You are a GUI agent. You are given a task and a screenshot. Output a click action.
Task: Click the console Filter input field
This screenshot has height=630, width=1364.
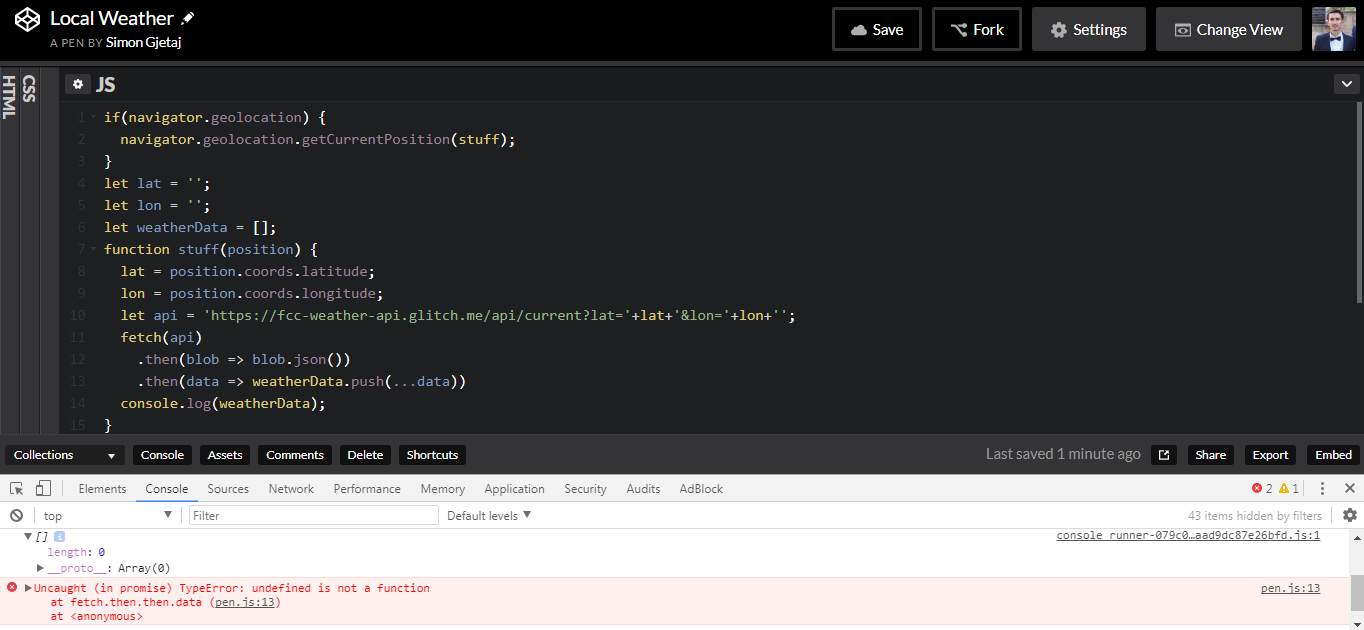tap(314, 516)
